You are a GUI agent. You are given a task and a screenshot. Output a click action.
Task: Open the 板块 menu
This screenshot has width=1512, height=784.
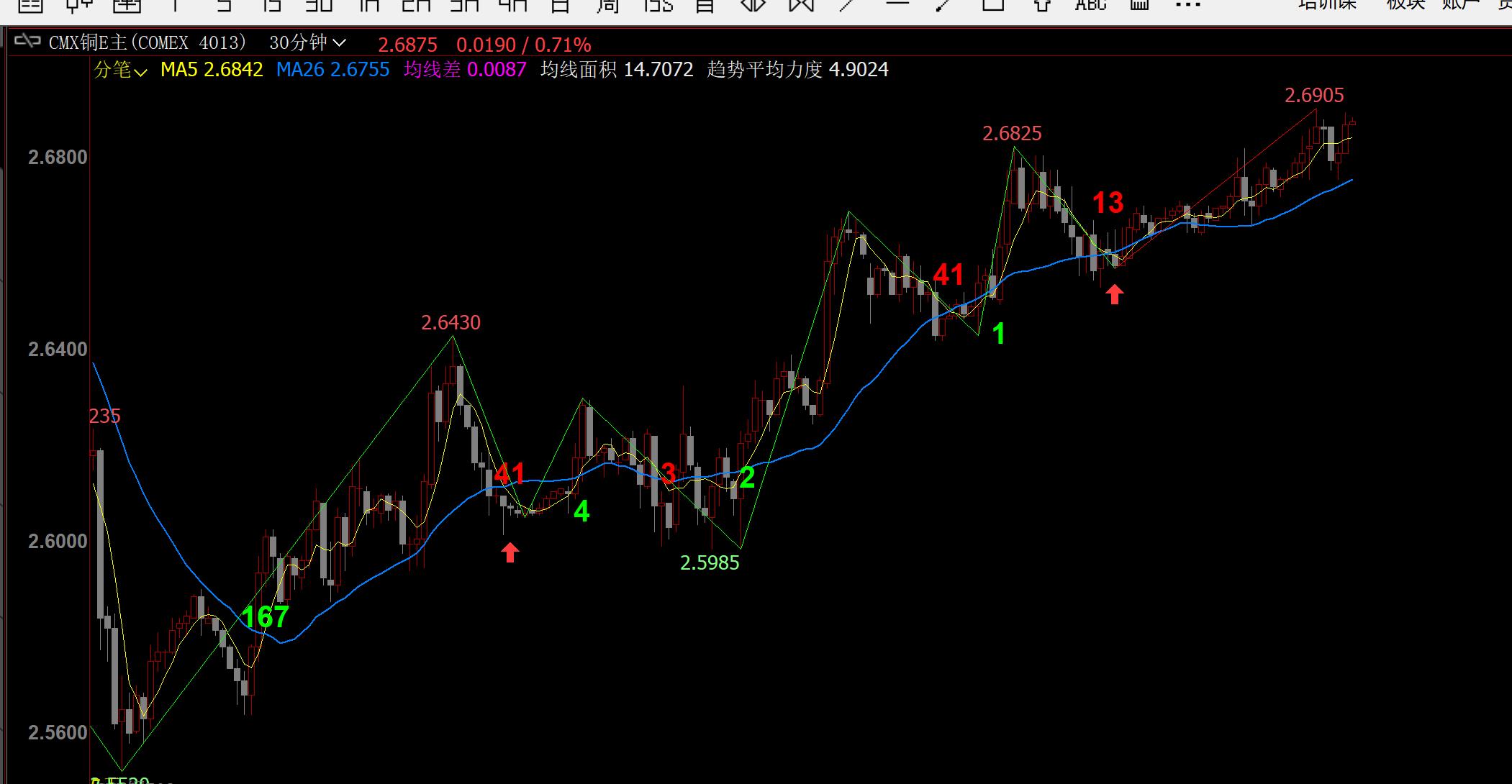(x=1405, y=6)
